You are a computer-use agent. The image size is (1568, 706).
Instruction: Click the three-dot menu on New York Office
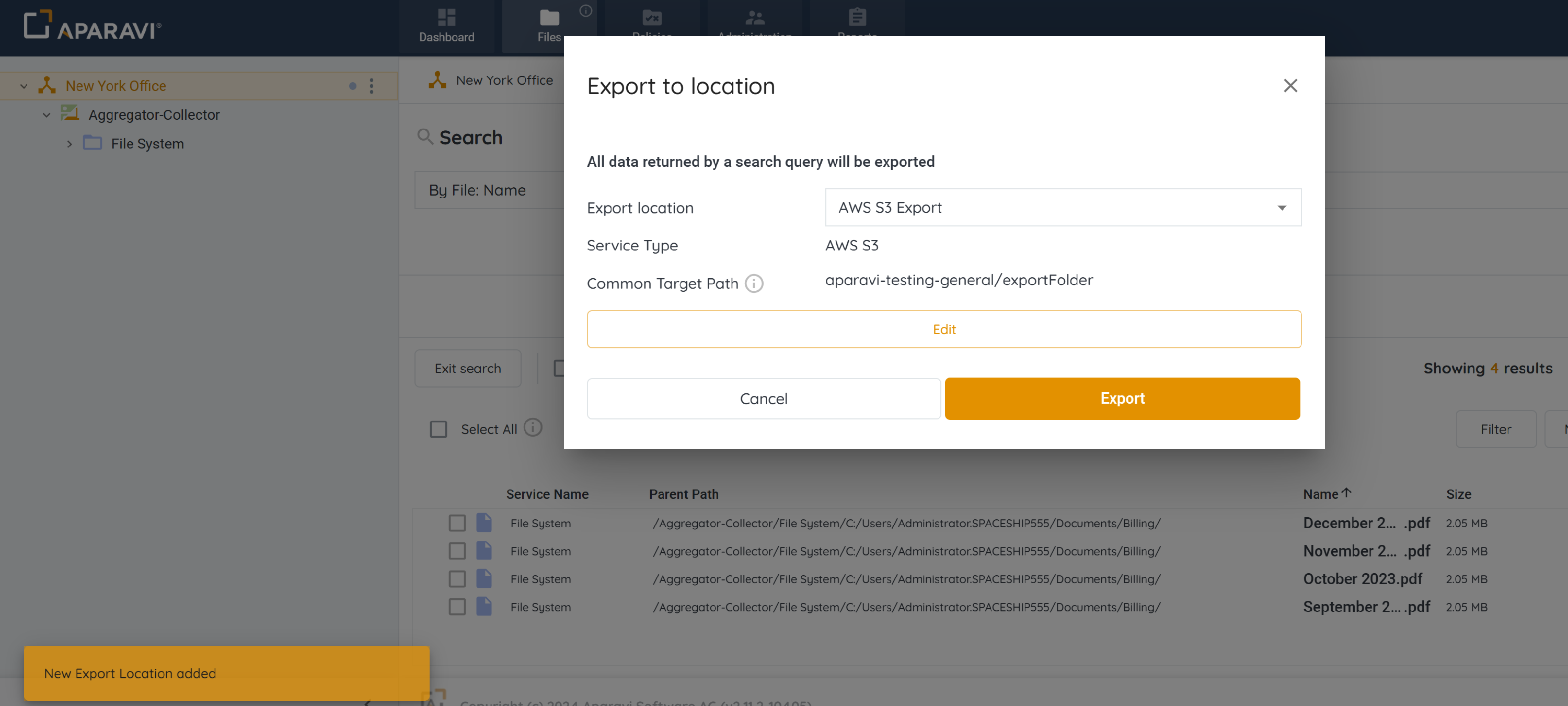pos(371,86)
